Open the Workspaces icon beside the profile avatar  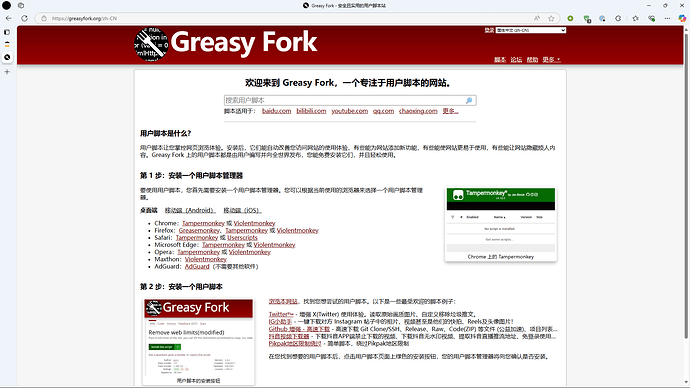21,6
